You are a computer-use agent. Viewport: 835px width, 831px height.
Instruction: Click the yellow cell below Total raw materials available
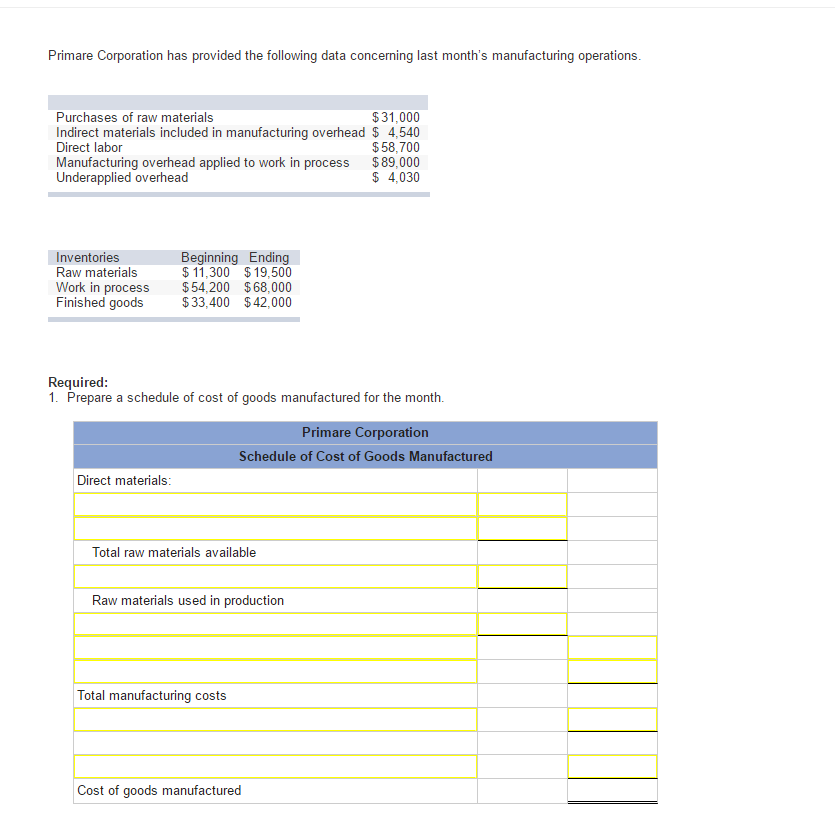tap(275, 576)
